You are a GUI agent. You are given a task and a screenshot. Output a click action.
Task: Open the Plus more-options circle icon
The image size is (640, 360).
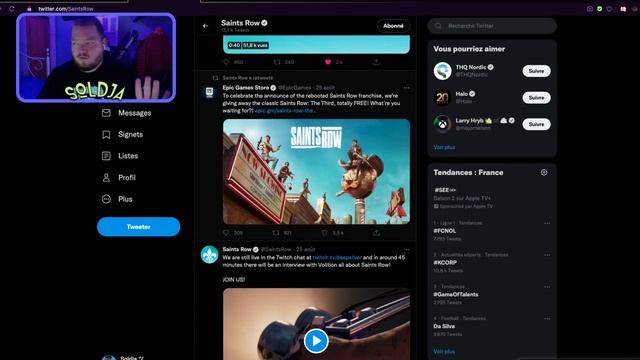pos(106,199)
